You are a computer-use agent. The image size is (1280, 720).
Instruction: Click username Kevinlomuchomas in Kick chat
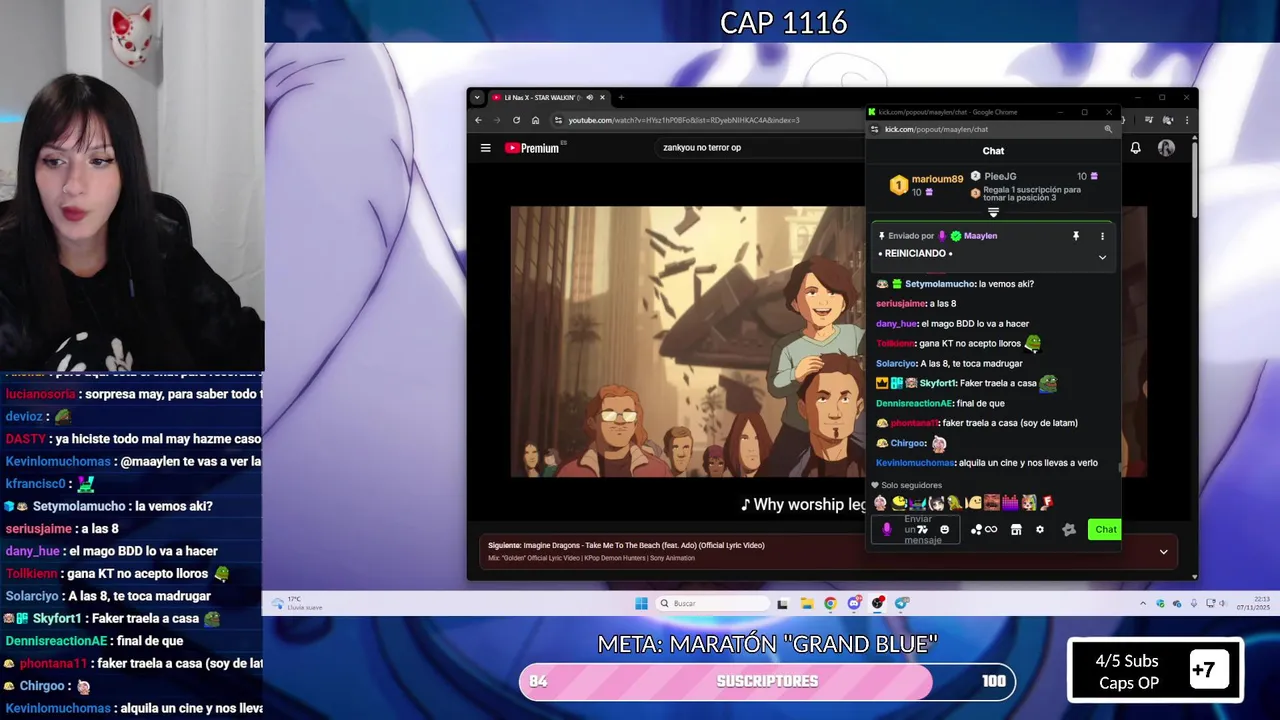coord(915,463)
